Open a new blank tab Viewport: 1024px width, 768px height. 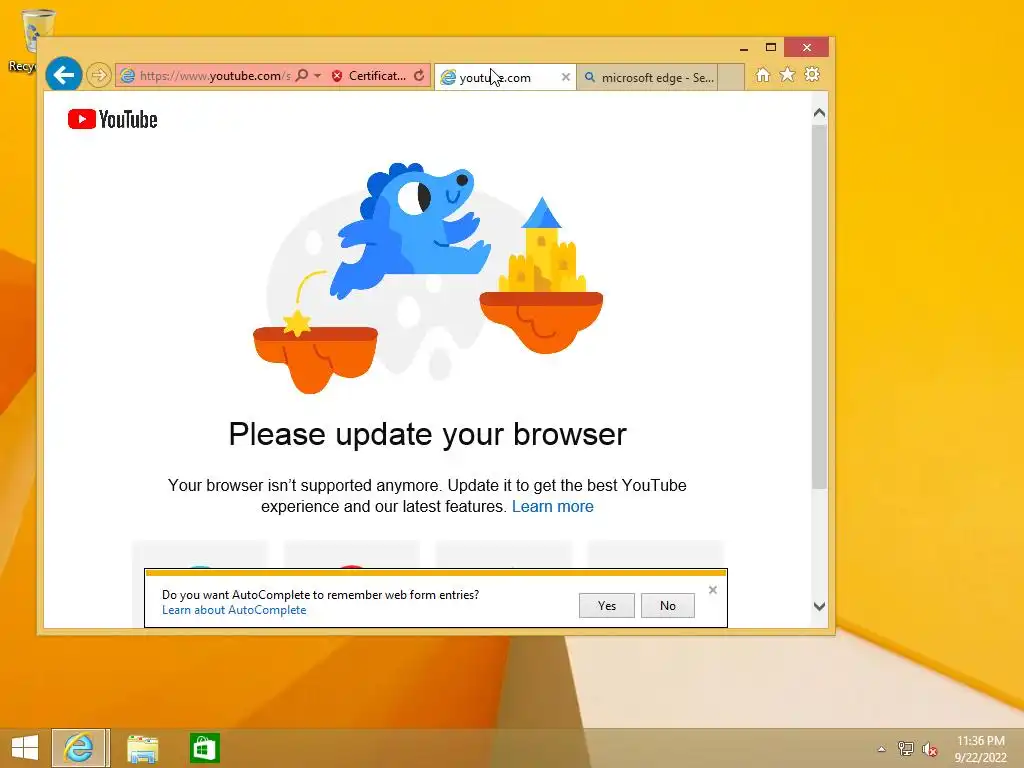point(731,78)
